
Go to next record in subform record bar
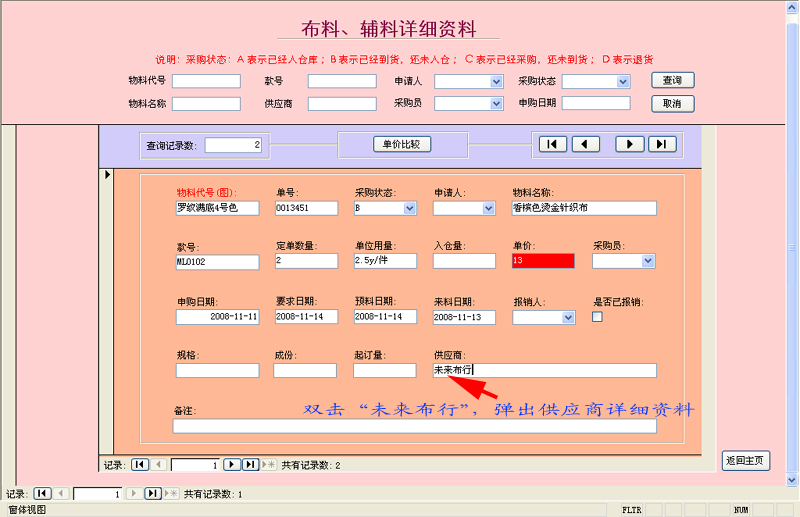[232, 464]
